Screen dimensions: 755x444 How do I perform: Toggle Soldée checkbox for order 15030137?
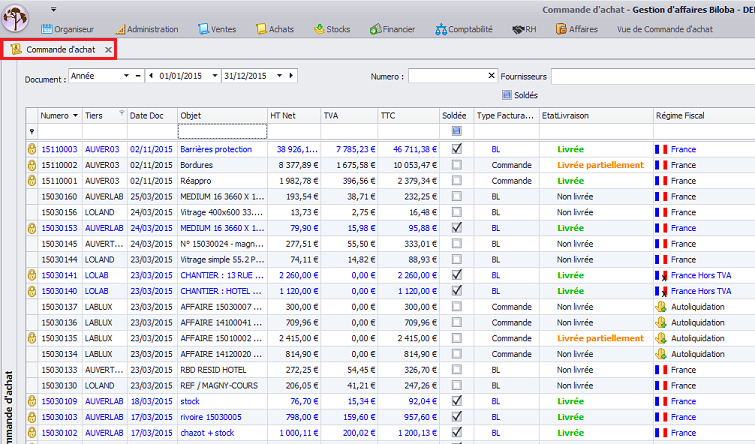tap(456, 307)
